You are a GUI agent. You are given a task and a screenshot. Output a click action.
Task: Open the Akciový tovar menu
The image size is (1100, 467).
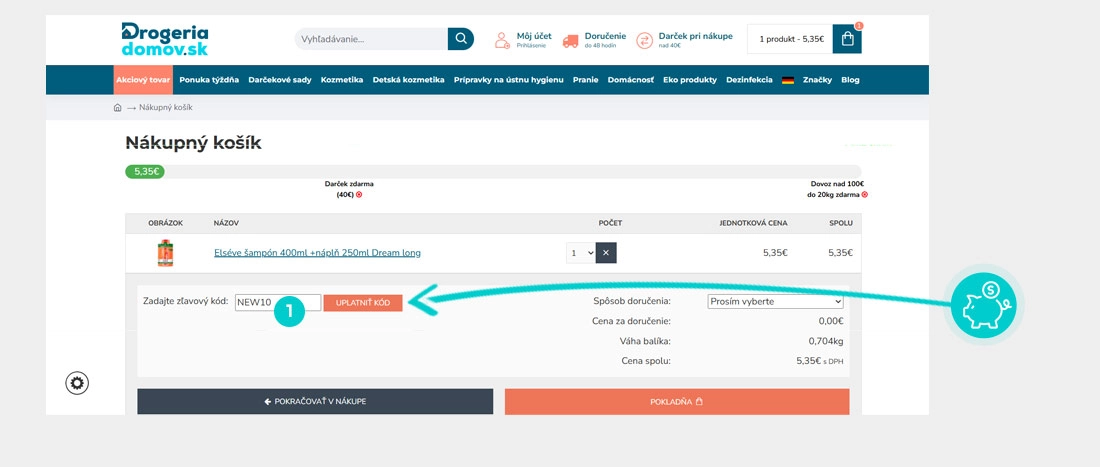pyautogui.click(x=143, y=80)
